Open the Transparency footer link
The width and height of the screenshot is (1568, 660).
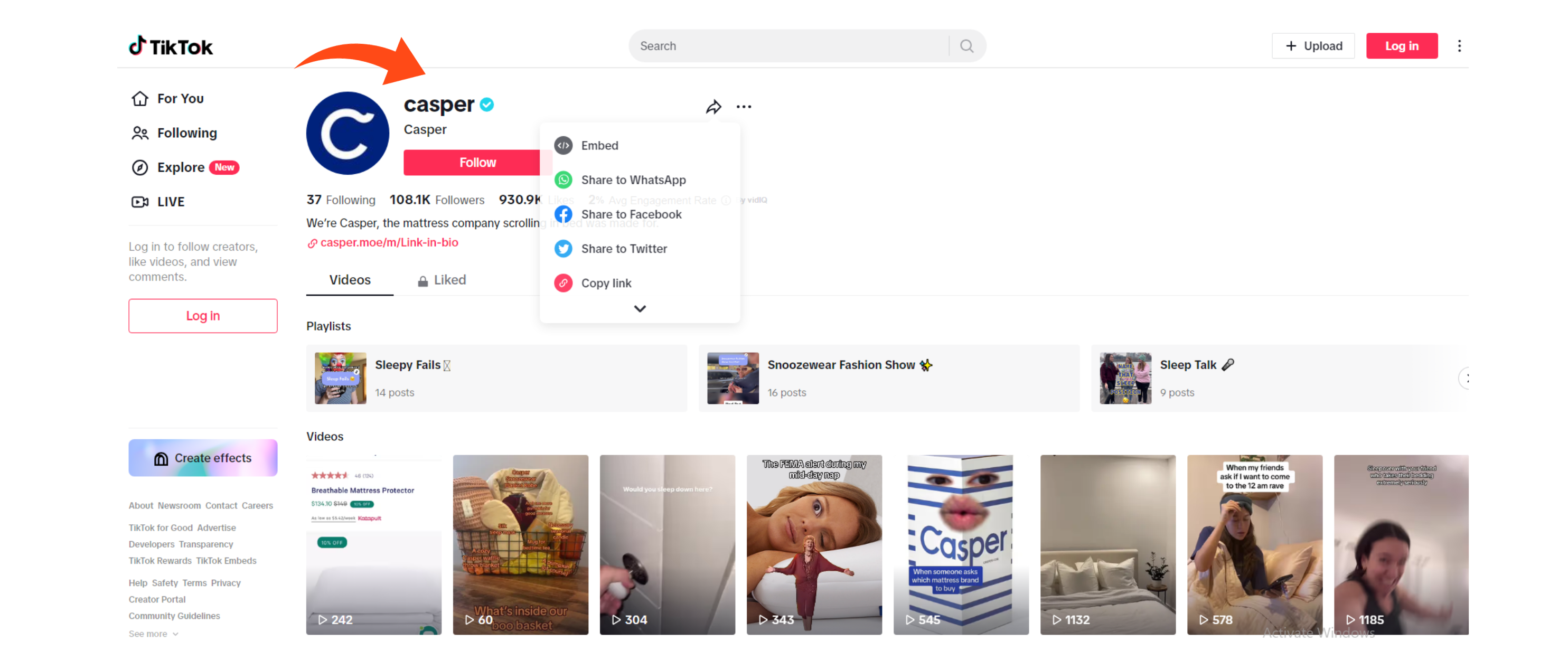[x=206, y=544]
